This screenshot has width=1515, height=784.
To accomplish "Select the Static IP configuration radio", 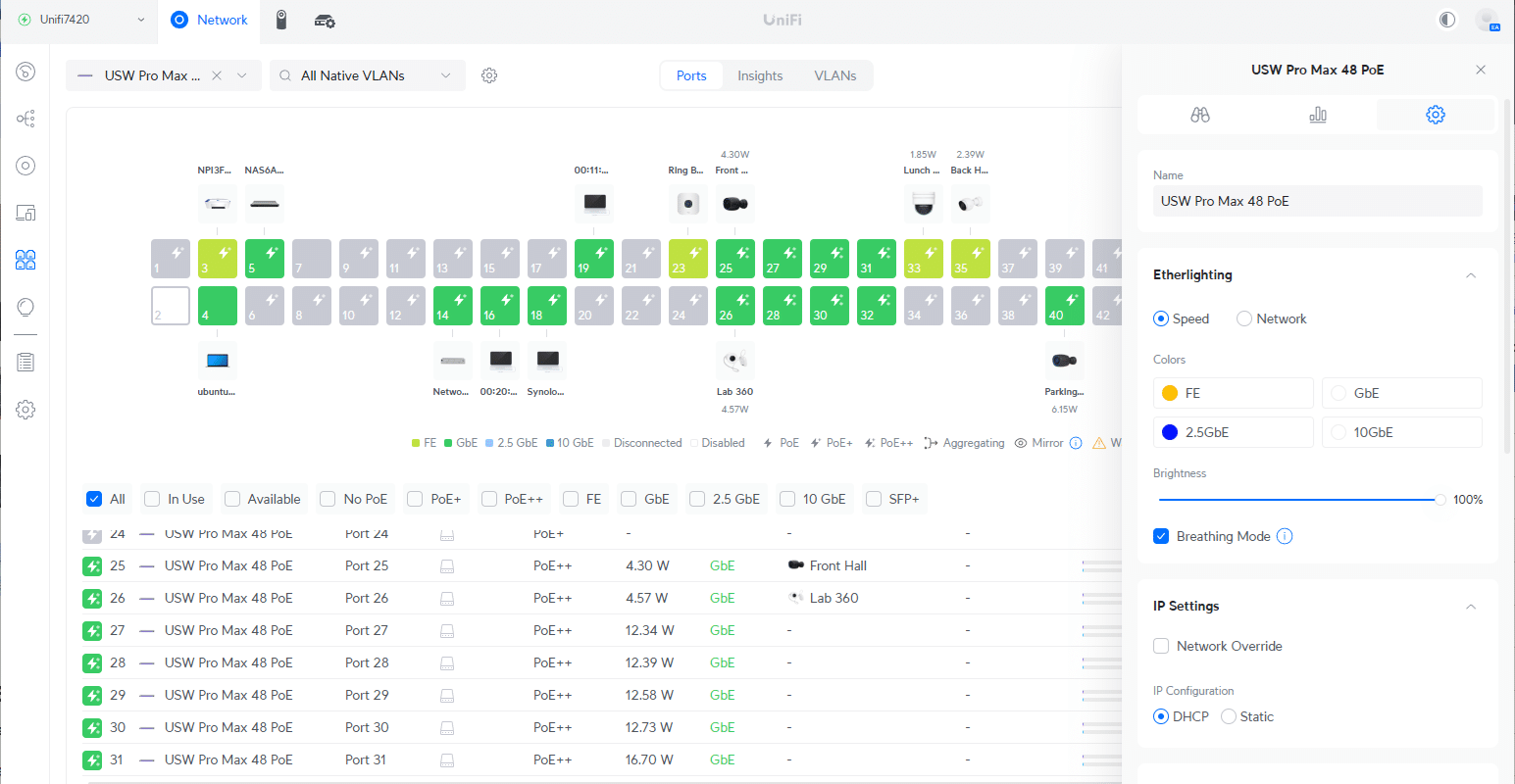I will [1229, 716].
